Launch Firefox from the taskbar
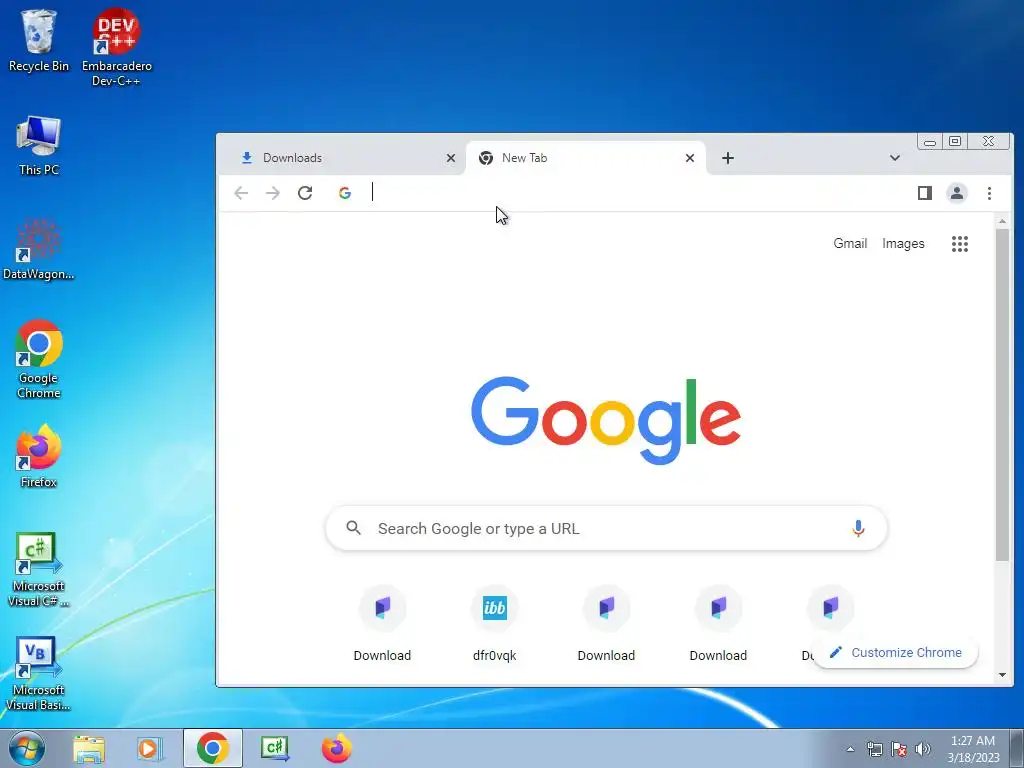Image resolution: width=1024 pixels, height=768 pixels. [336, 748]
